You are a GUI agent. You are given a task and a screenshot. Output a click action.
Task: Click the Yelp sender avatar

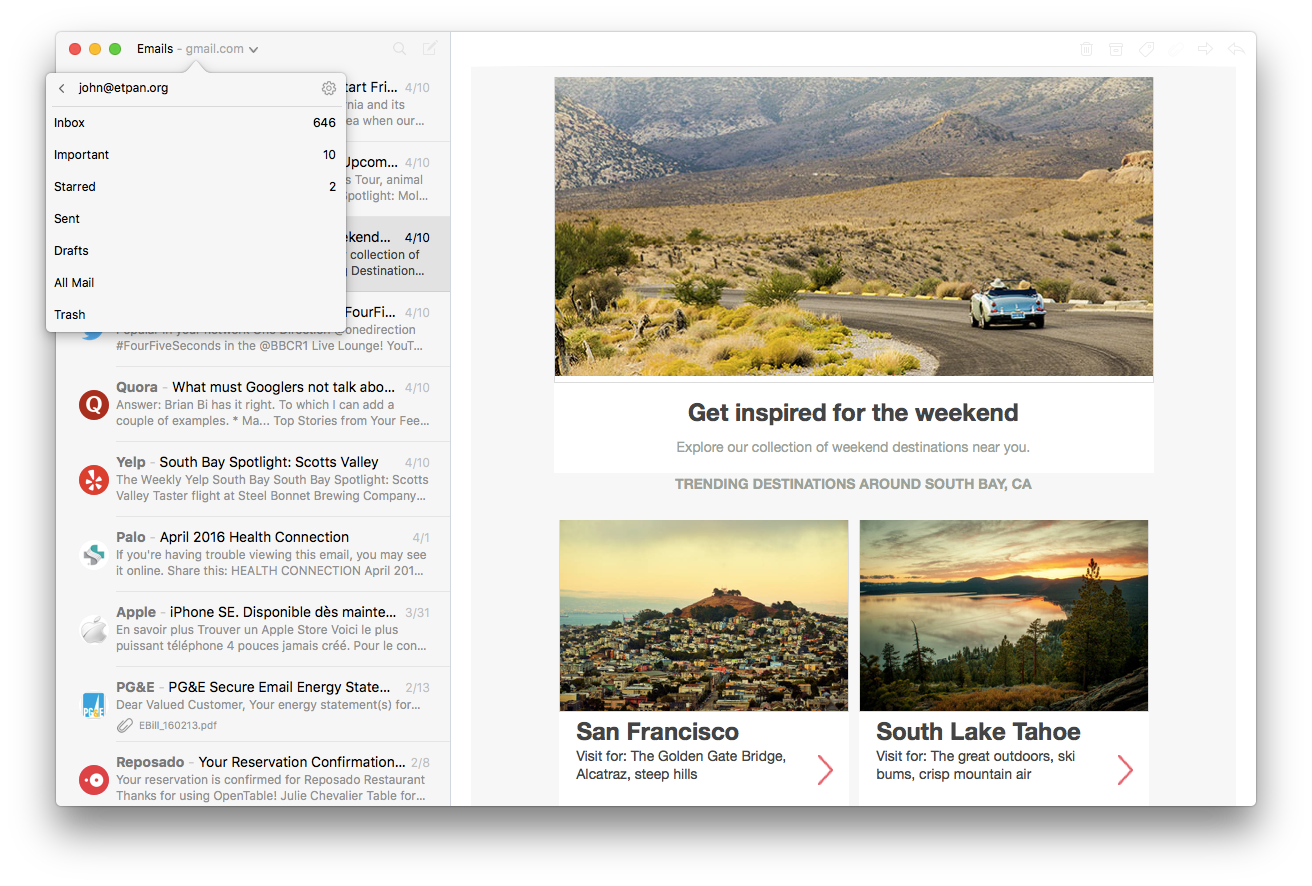(x=93, y=479)
